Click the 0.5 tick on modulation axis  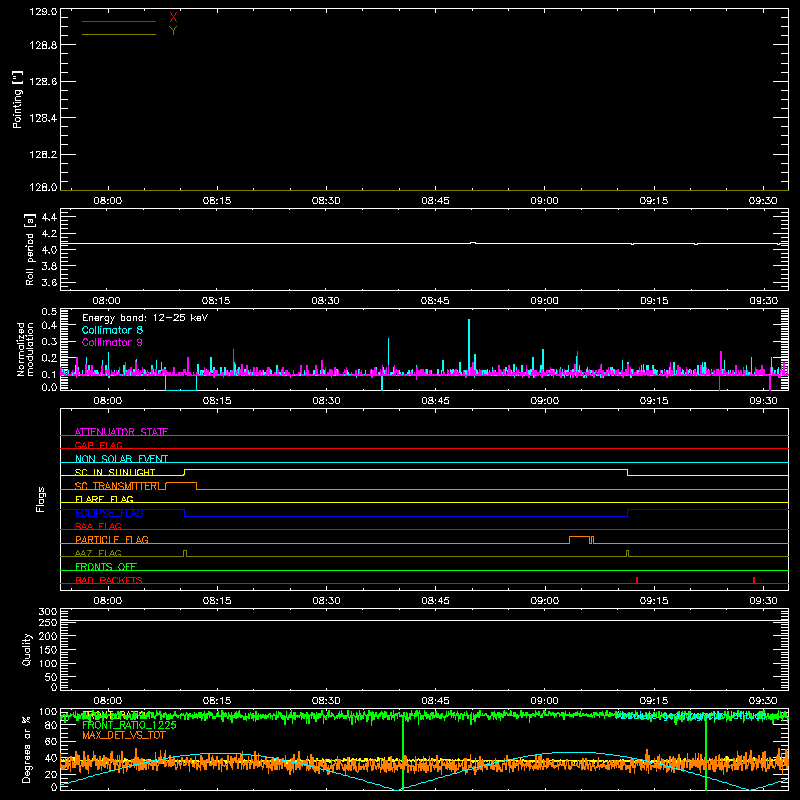(x=49, y=311)
